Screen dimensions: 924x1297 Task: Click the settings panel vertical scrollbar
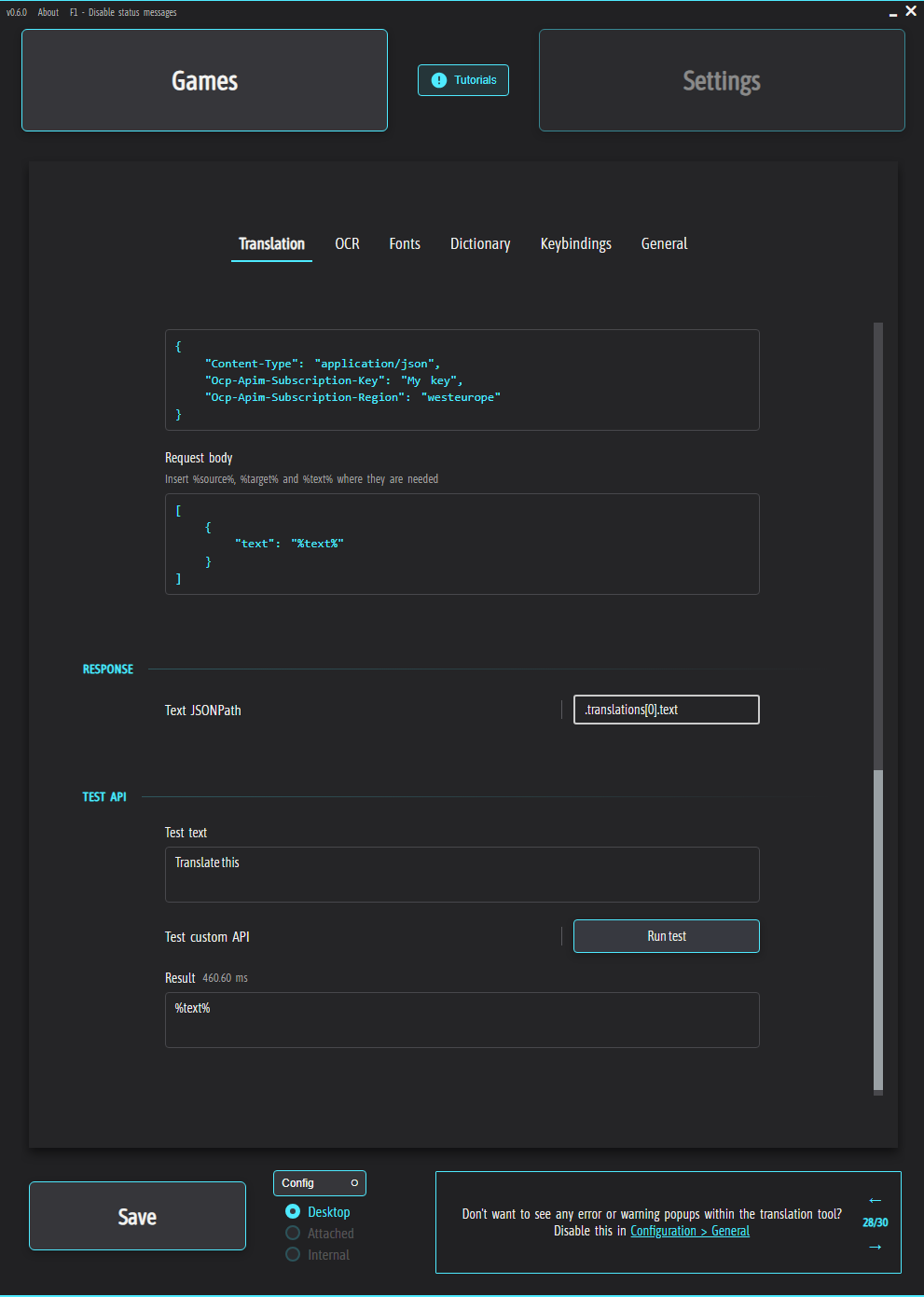coord(878,931)
